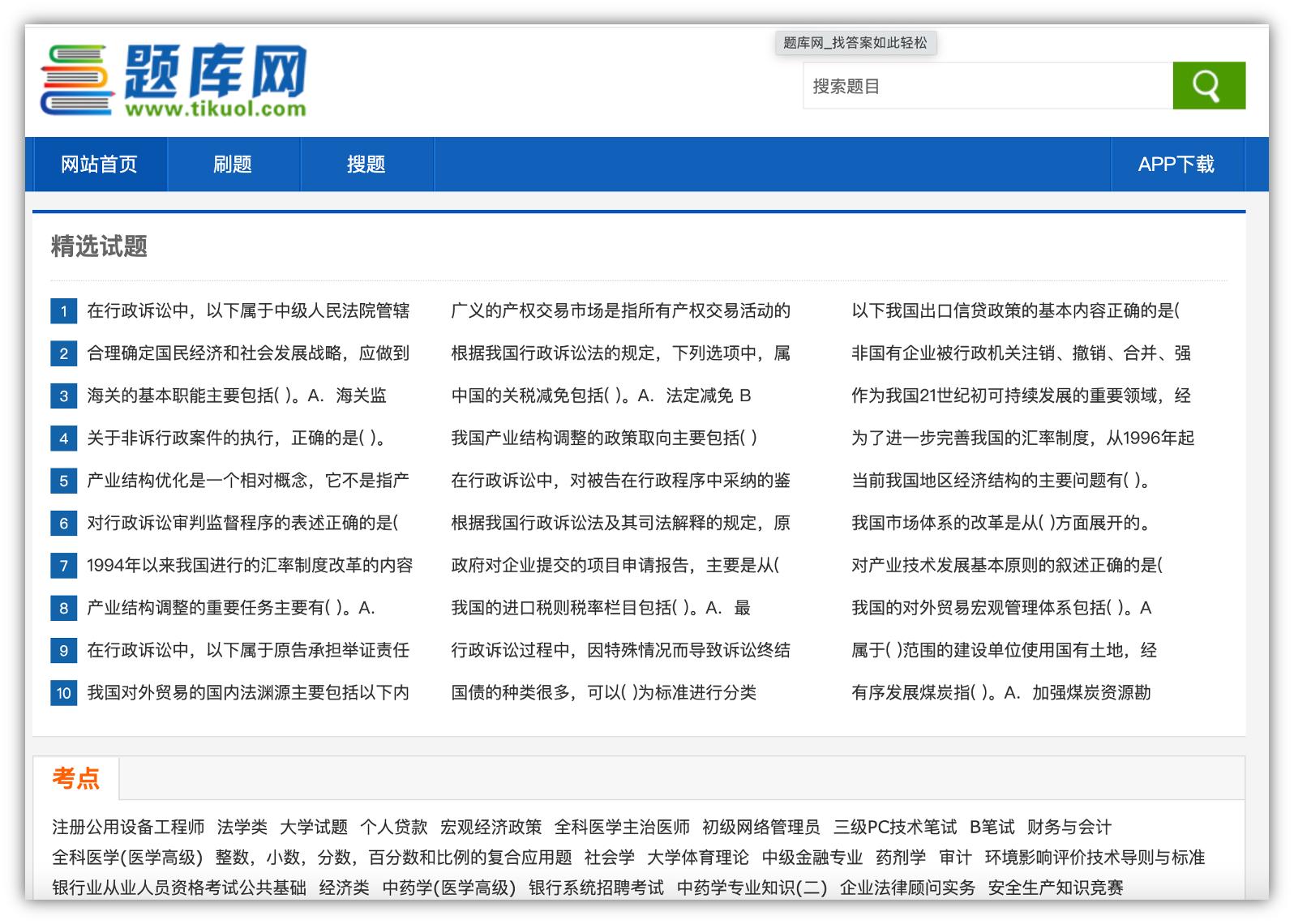1294x924 pixels.
Task: Open the 大学试题 topic
Action: [314, 827]
